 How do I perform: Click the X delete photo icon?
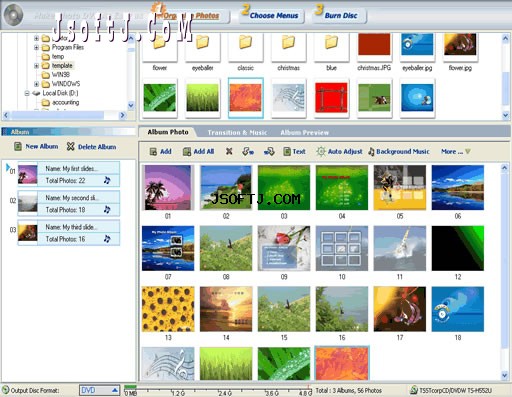point(229,151)
